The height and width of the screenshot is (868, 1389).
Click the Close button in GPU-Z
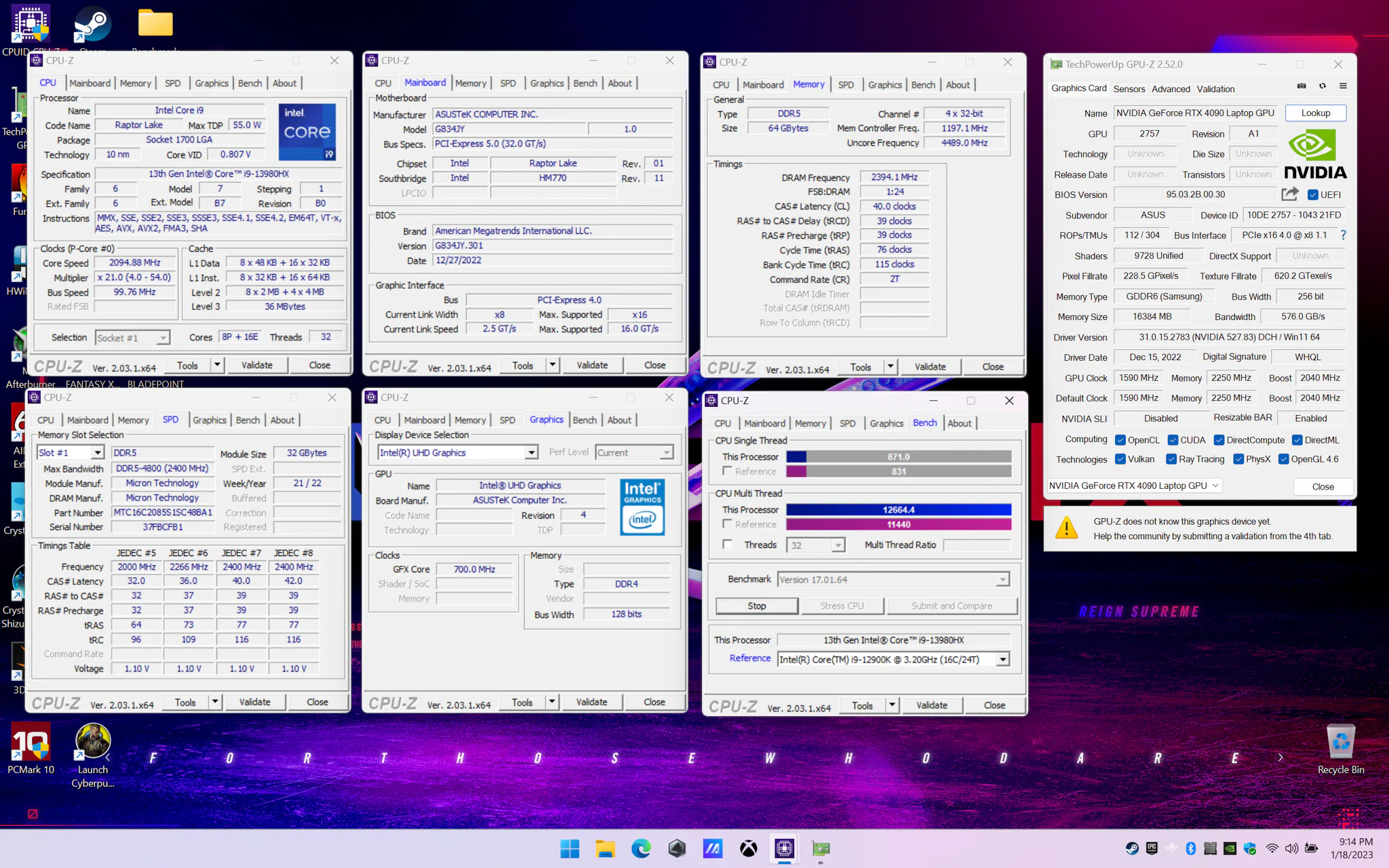point(1323,486)
